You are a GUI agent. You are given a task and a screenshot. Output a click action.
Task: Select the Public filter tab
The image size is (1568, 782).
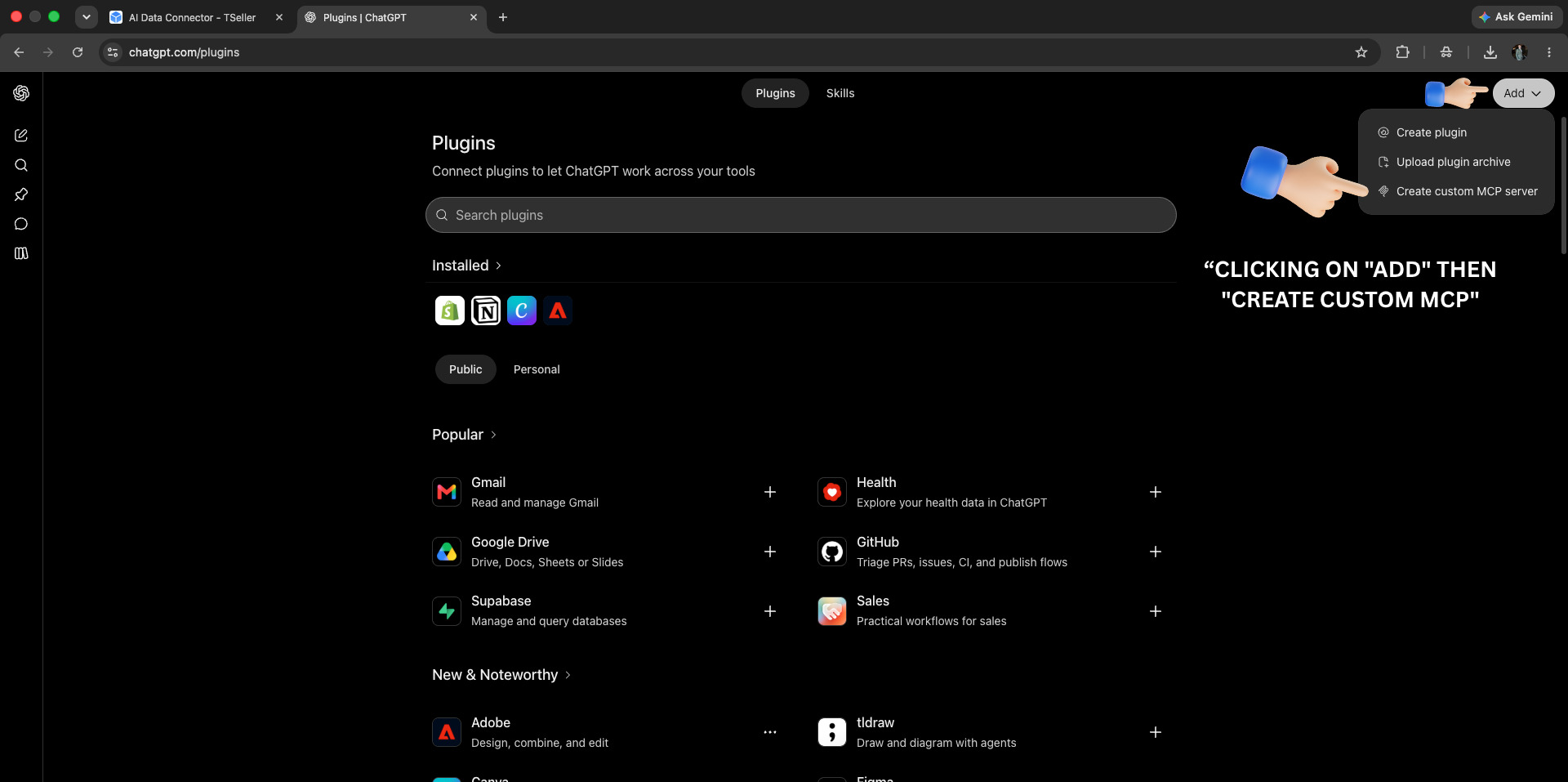tap(465, 369)
